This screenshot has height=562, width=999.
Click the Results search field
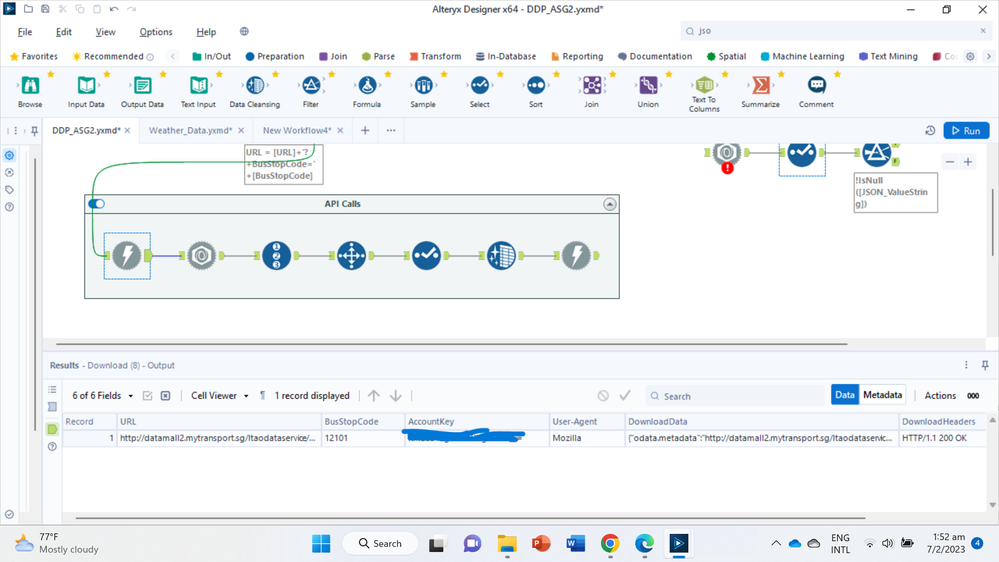(x=735, y=396)
